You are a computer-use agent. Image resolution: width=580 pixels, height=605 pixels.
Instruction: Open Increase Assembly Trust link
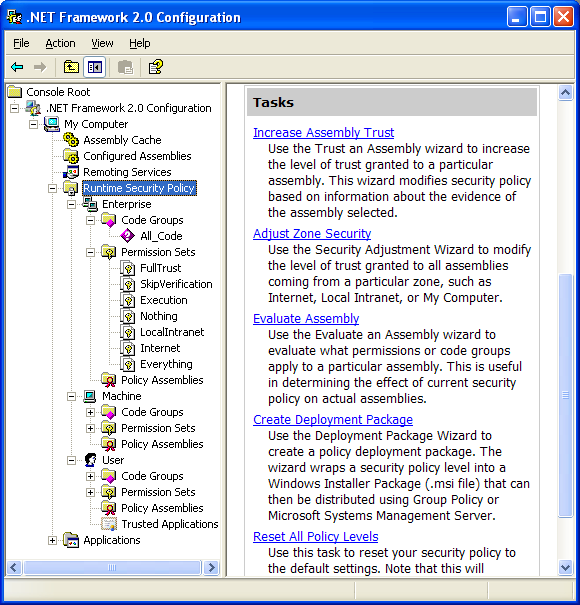(x=323, y=132)
